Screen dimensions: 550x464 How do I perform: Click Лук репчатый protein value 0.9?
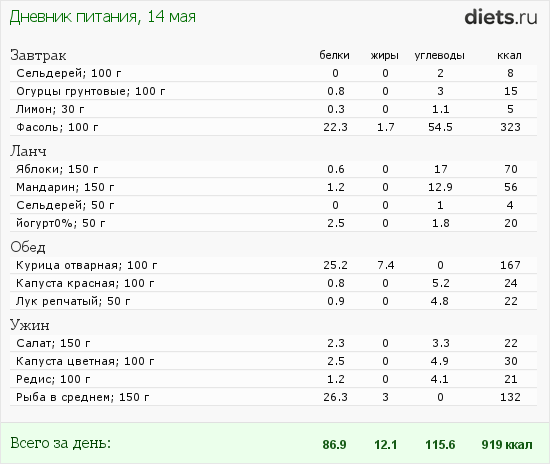pyautogui.click(x=336, y=301)
